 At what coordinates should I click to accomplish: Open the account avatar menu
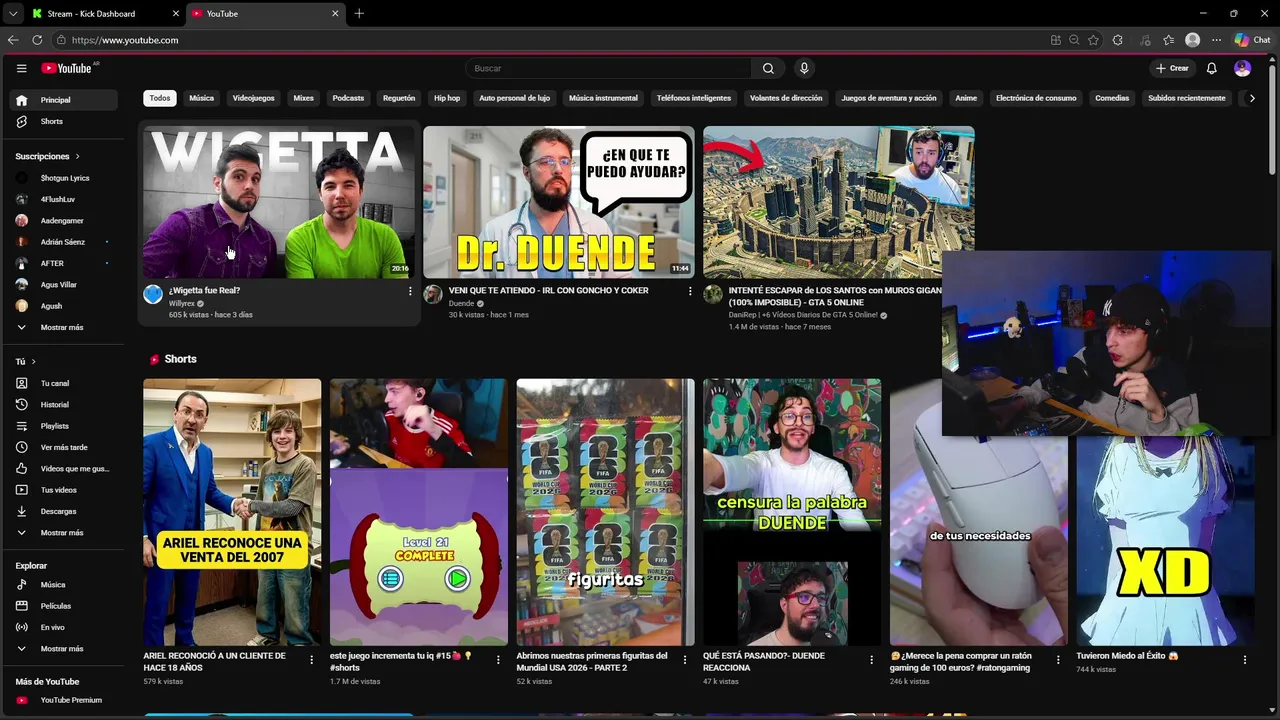click(1242, 68)
